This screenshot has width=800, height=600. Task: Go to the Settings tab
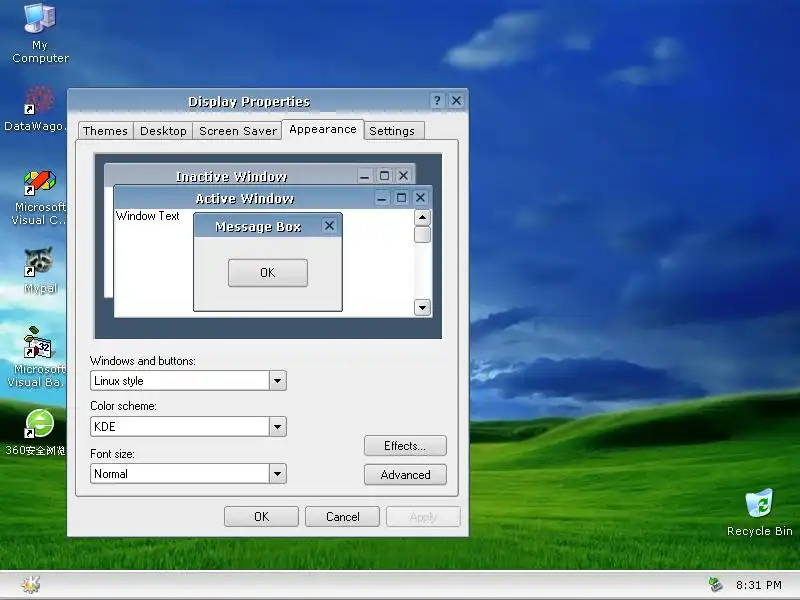(392, 131)
